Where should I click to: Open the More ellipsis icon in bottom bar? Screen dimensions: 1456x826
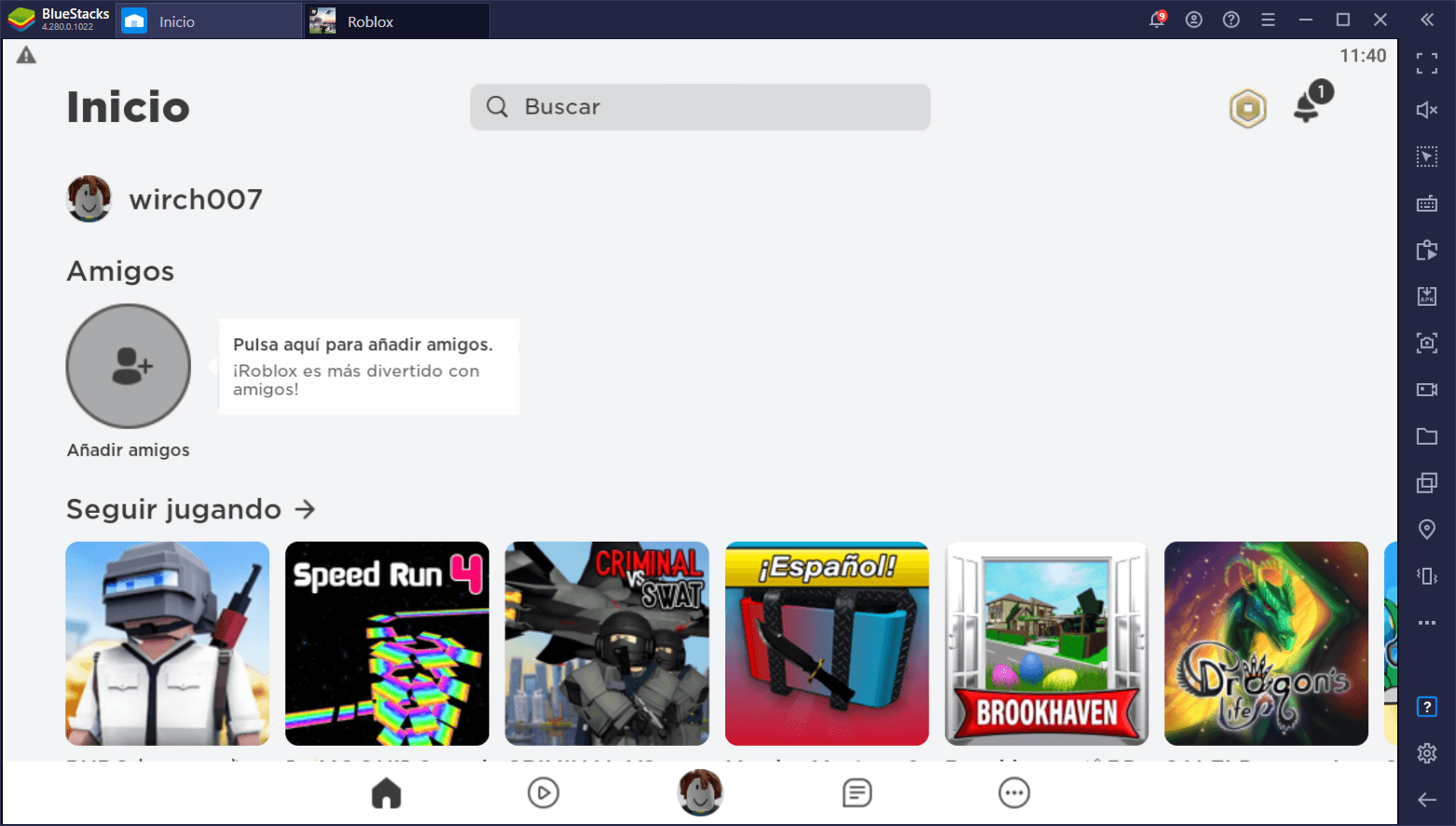1014,793
